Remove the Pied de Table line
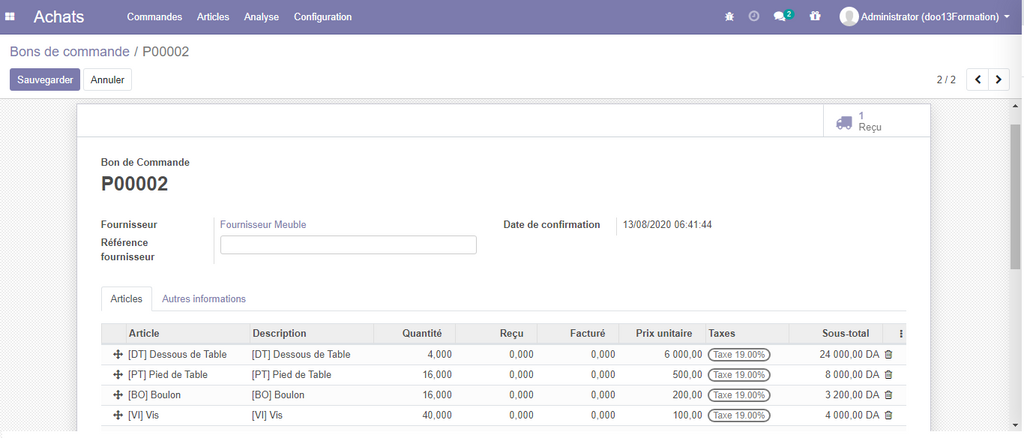The image size is (1024, 438). (x=888, y=375)
